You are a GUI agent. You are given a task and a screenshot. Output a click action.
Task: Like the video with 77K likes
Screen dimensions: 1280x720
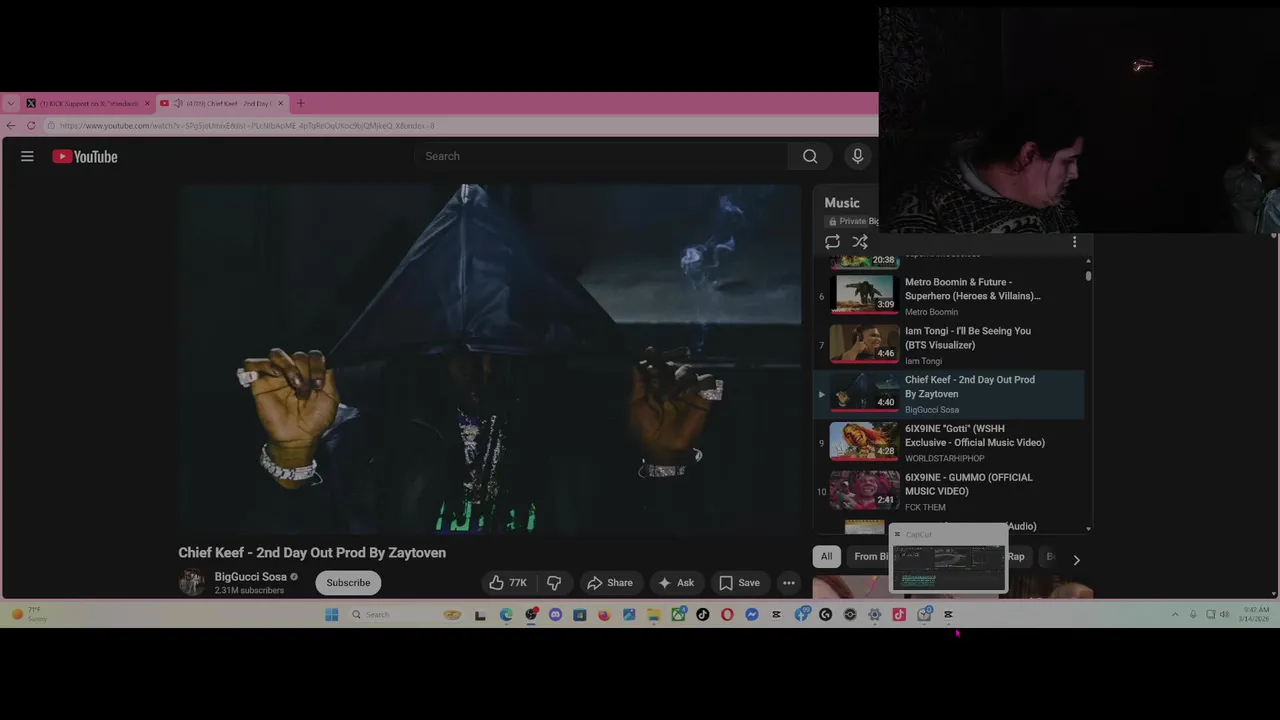click(x=508, y=582)
